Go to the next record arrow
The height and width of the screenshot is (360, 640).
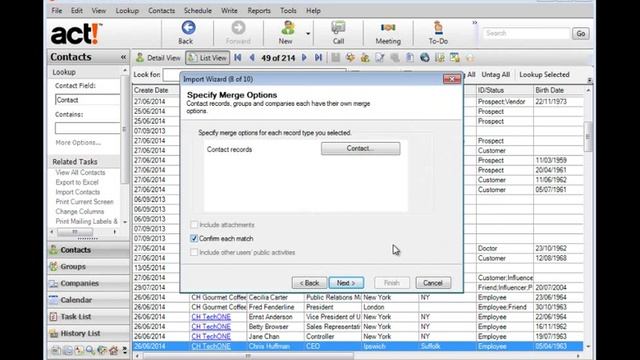tap(304, 58)
